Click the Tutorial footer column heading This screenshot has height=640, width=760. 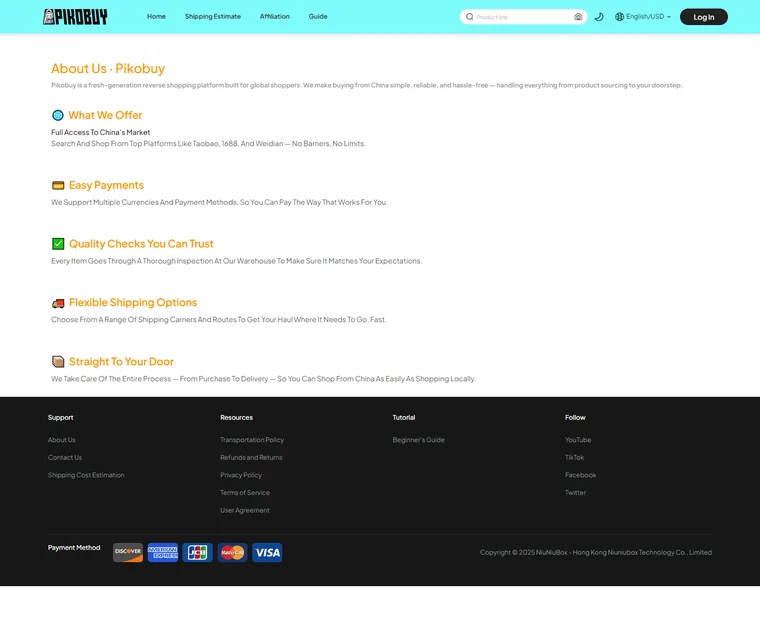point(404,417)
